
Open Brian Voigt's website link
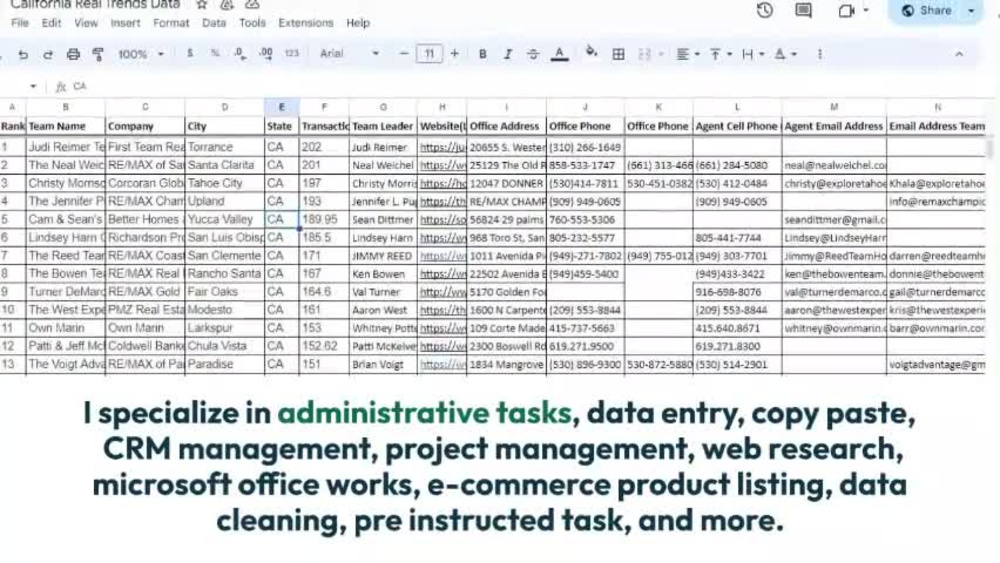coord(442,365)
